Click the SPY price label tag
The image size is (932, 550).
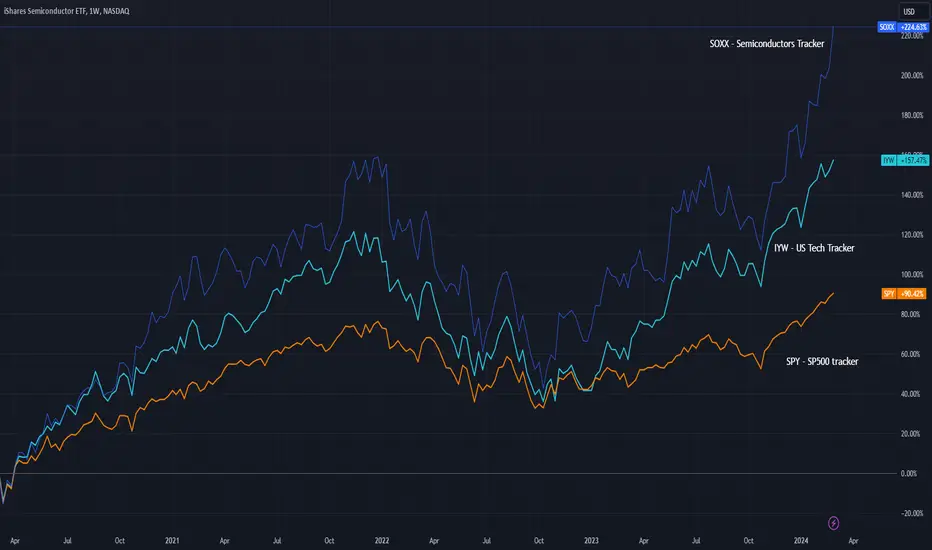click(904, 294)
